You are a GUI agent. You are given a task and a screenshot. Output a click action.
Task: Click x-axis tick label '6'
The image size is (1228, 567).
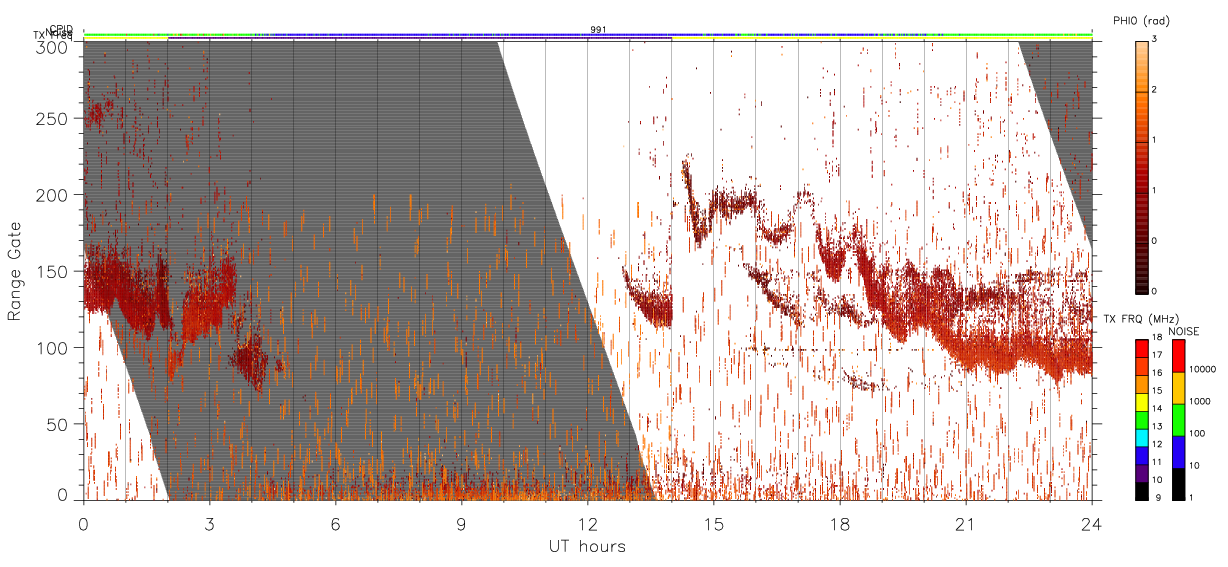click(x=335, y=523)
